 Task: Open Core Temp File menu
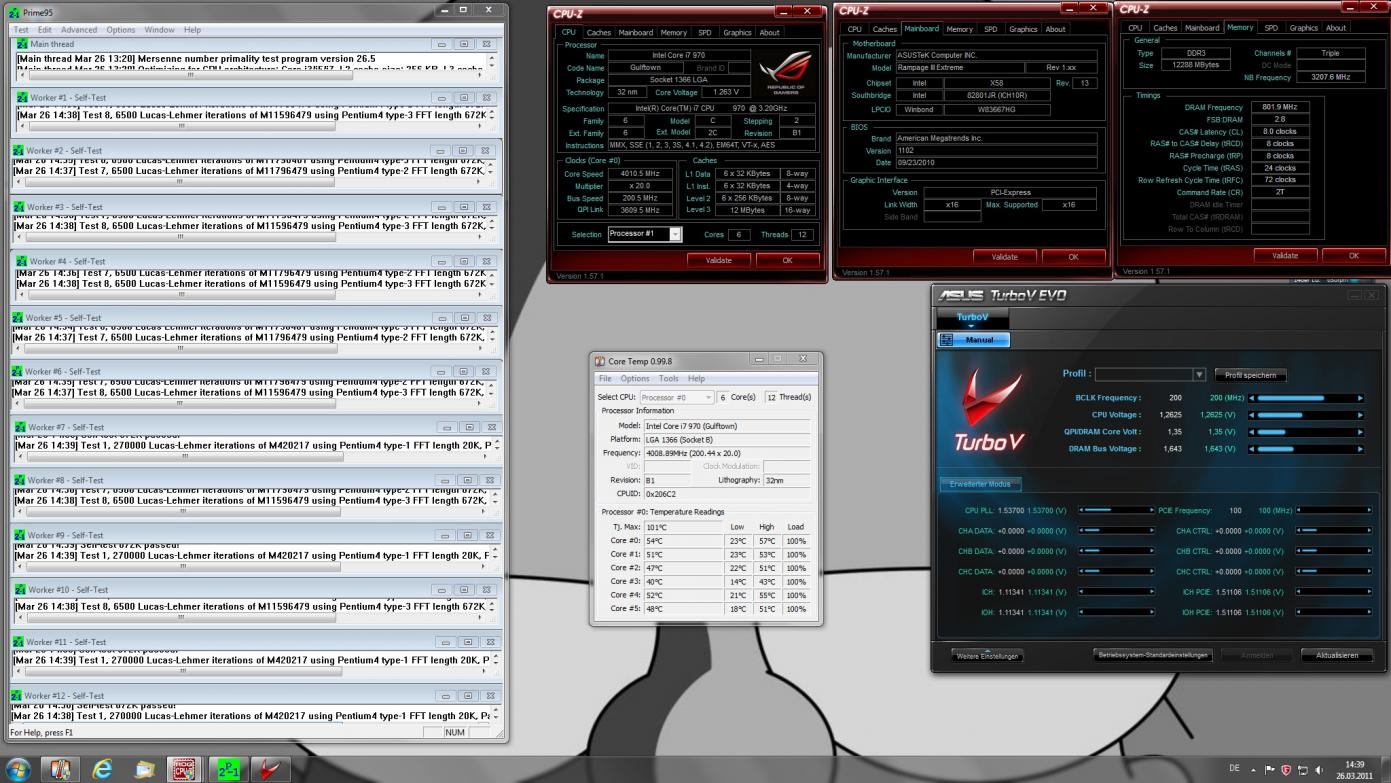pos(605,379)
